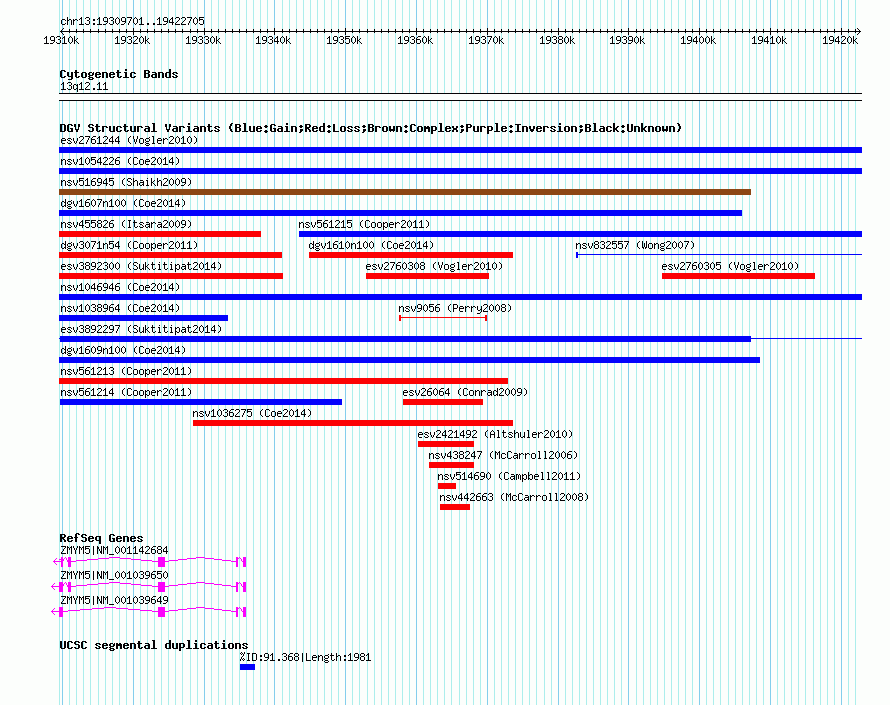Click the esv2421492 (Altshuler2010) label
The image size is (890, 705).
(495, 434)
